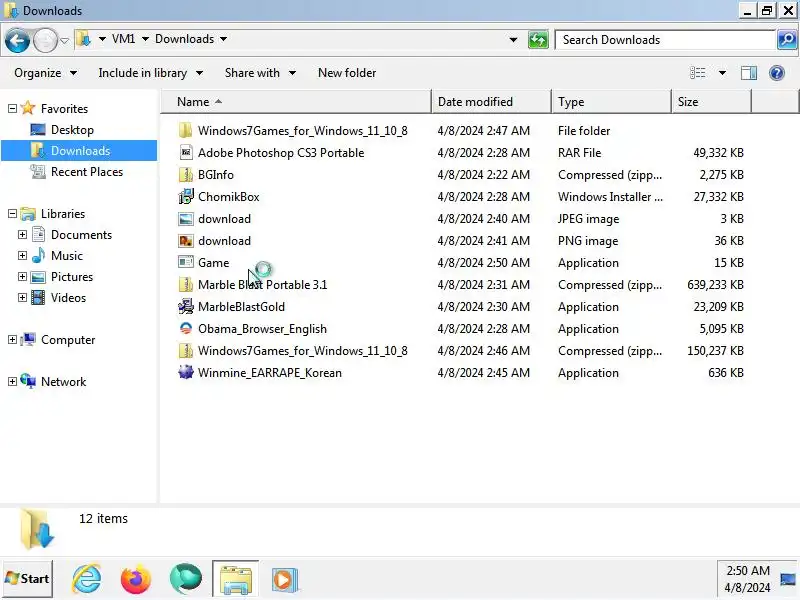Sort by the Name column header
The image size is (800, 600).
[296, 102]
